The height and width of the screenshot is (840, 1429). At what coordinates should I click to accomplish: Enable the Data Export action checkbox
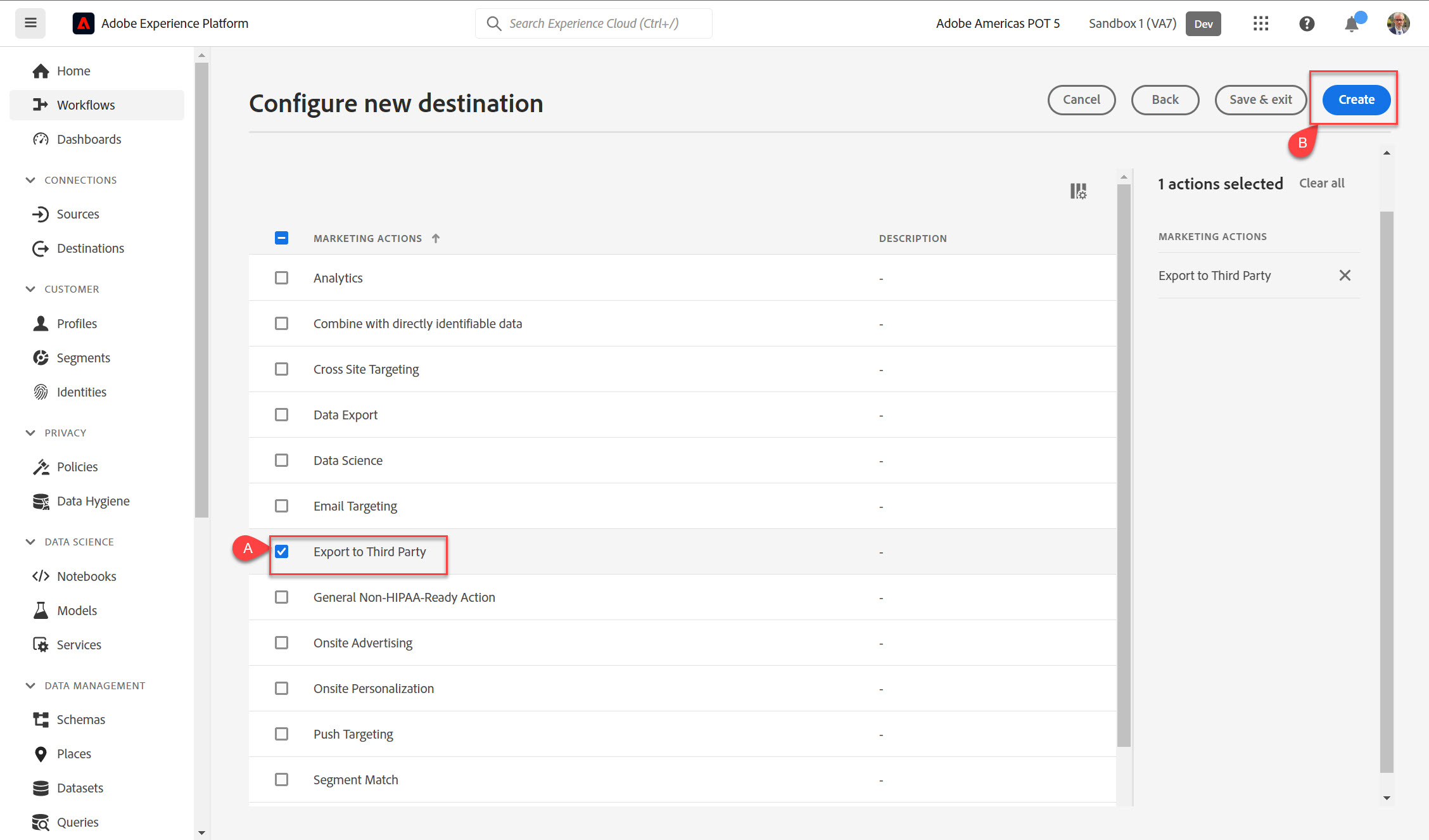[x=281, y=415]
